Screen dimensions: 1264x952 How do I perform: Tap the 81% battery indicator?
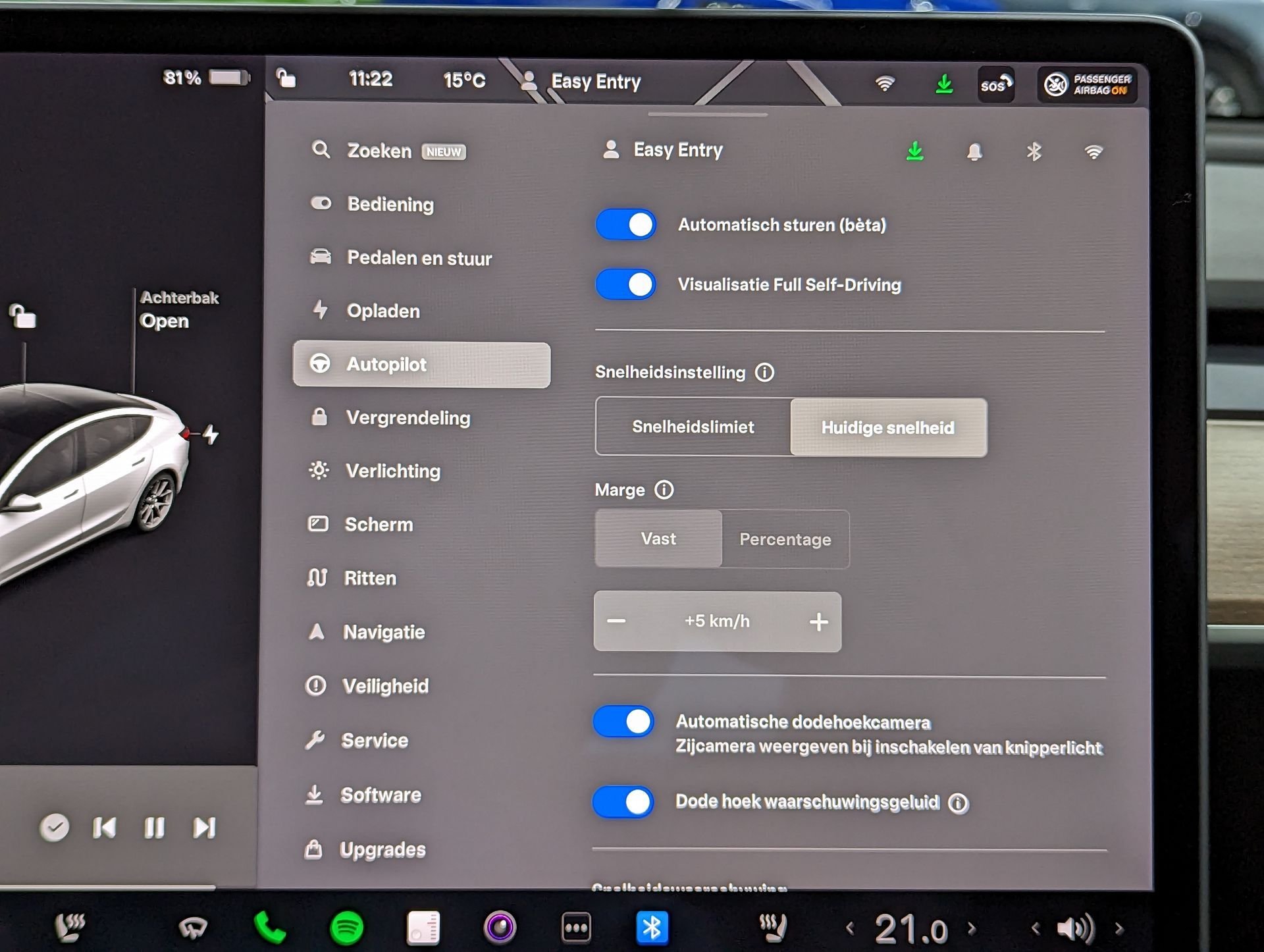[207, 78]
